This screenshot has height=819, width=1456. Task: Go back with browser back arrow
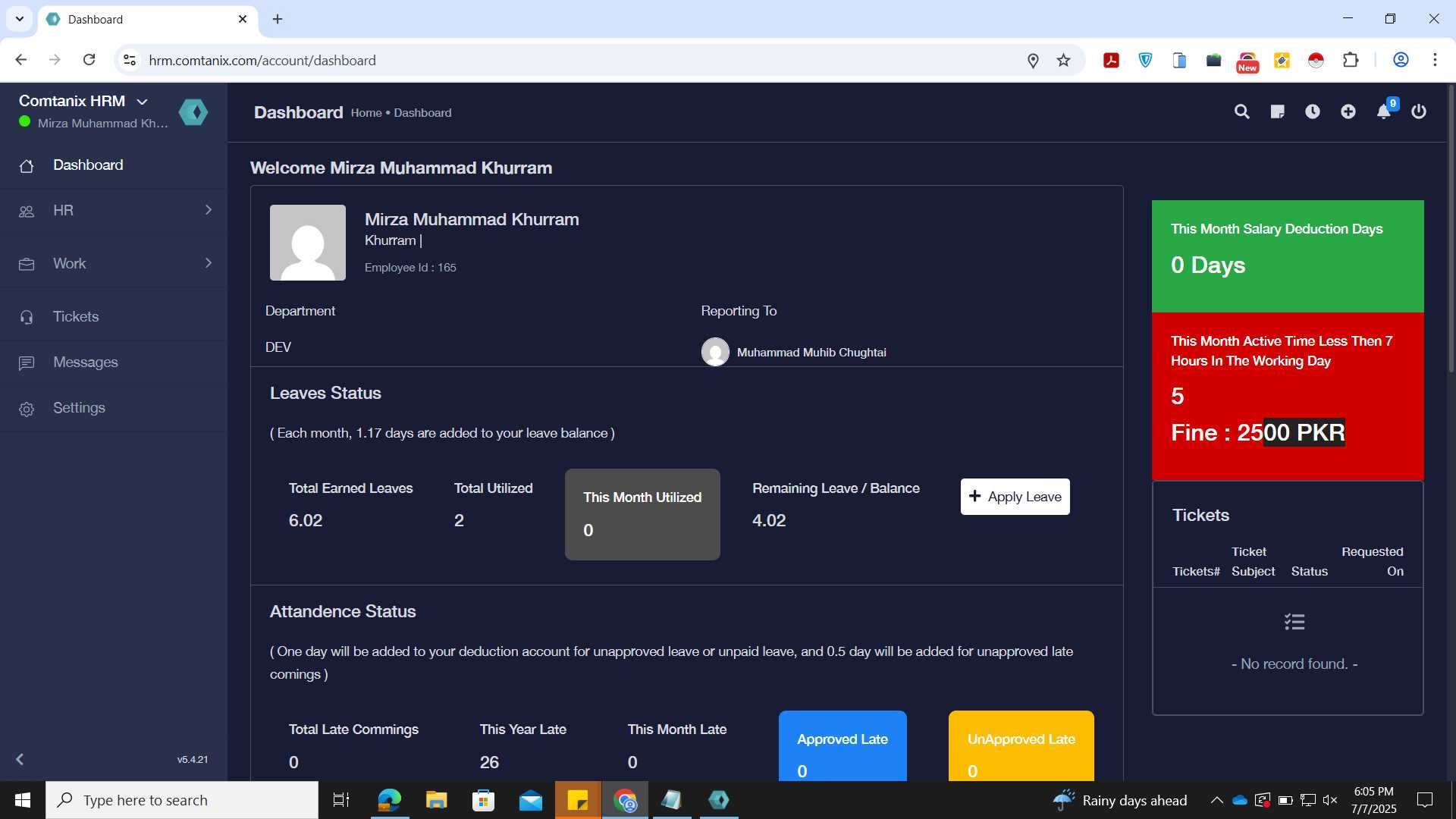[x=21, y=60]
